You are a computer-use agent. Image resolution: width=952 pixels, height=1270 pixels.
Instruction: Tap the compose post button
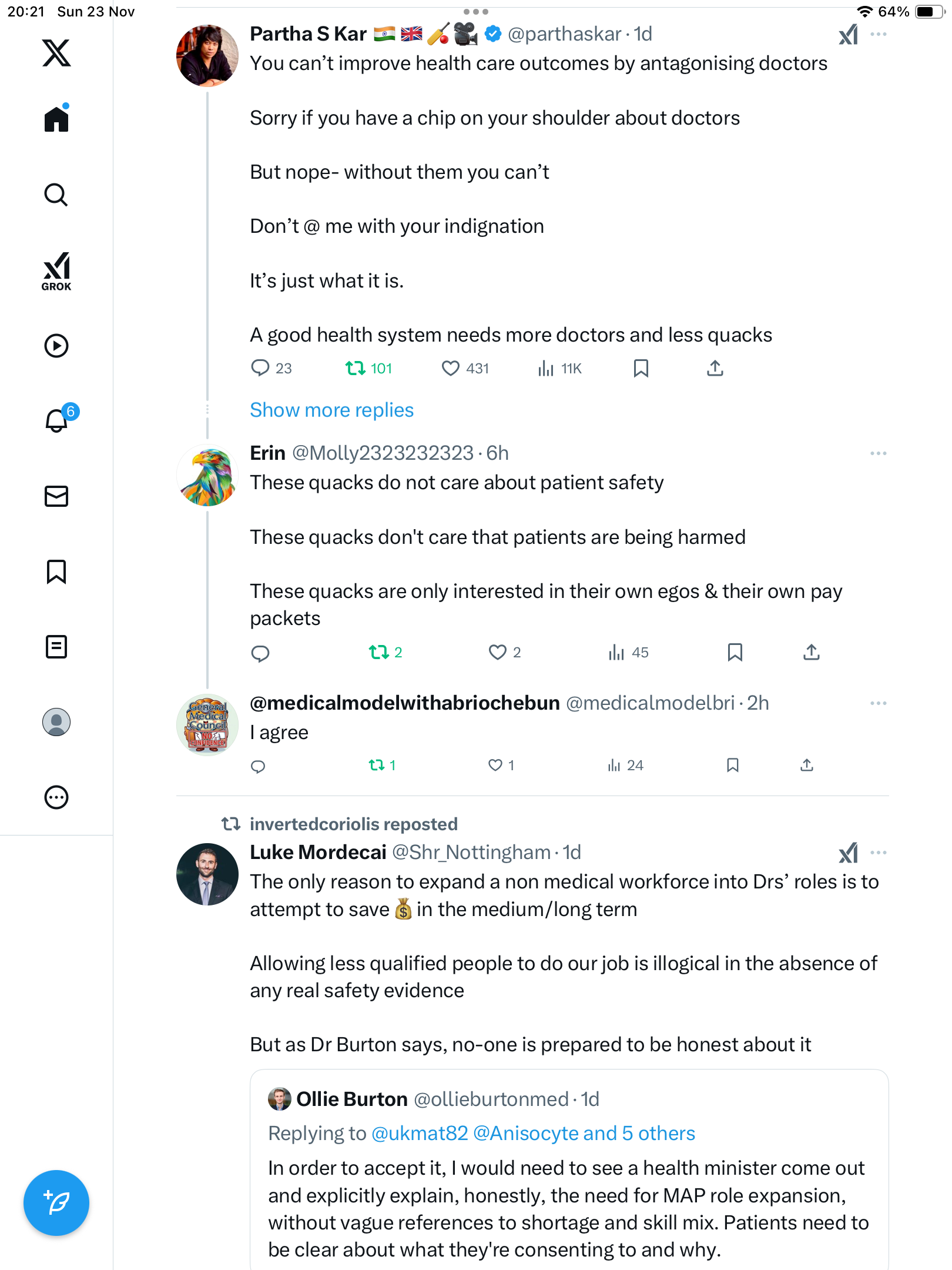pos(56,1203)
